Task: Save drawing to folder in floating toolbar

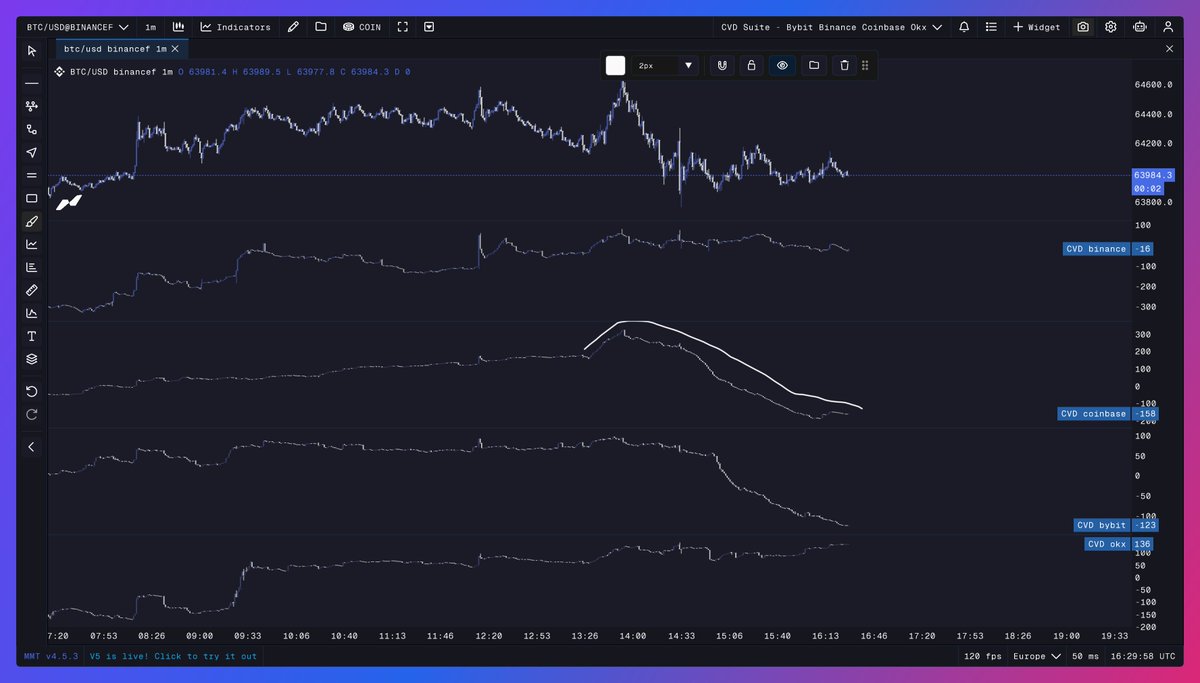Action: click(814, 65)
